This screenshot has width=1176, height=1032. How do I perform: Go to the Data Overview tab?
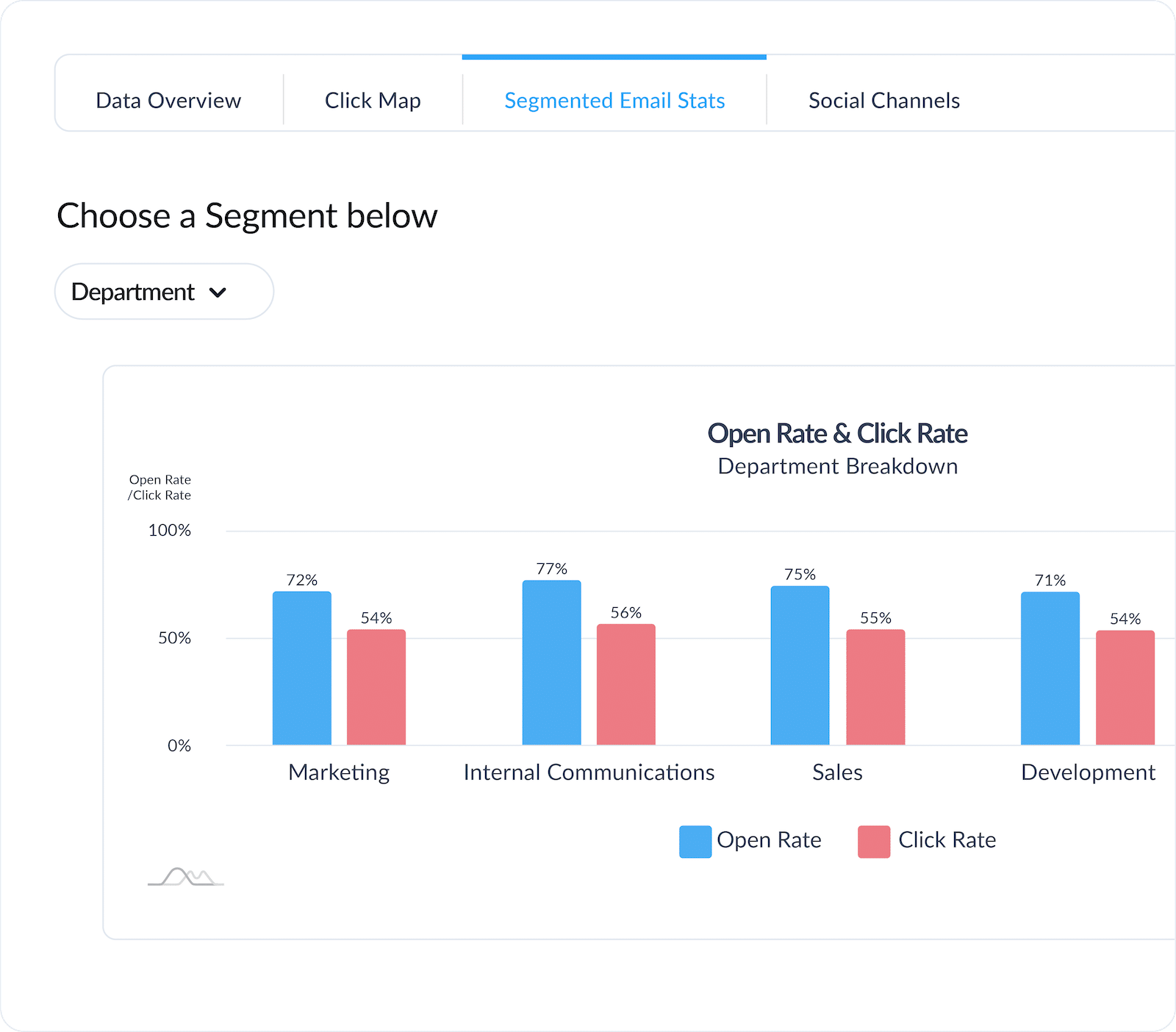pos(168,100)
